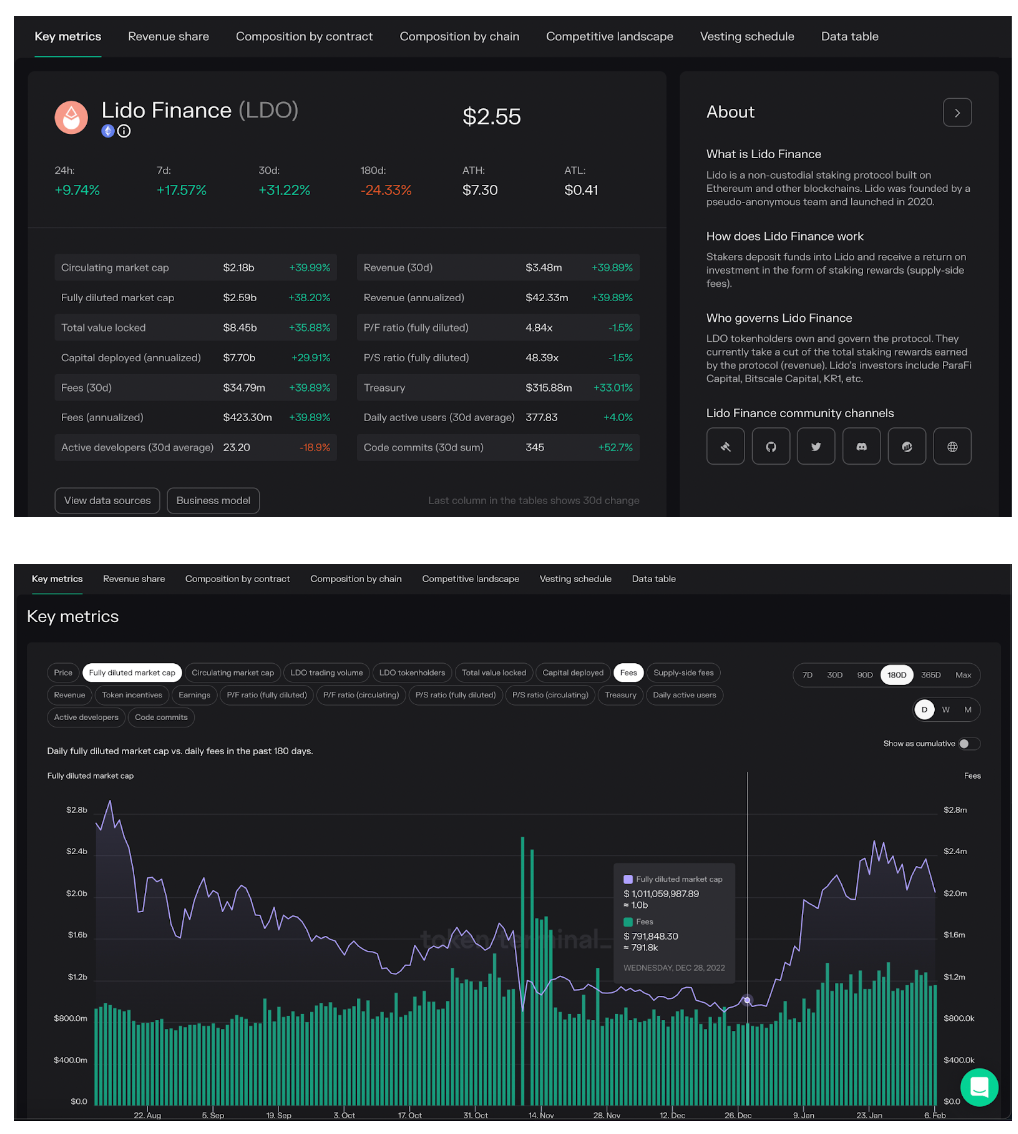Toggle Circulating market cap chip
Screen dimensions: 1018x1134
click(232, 673)
